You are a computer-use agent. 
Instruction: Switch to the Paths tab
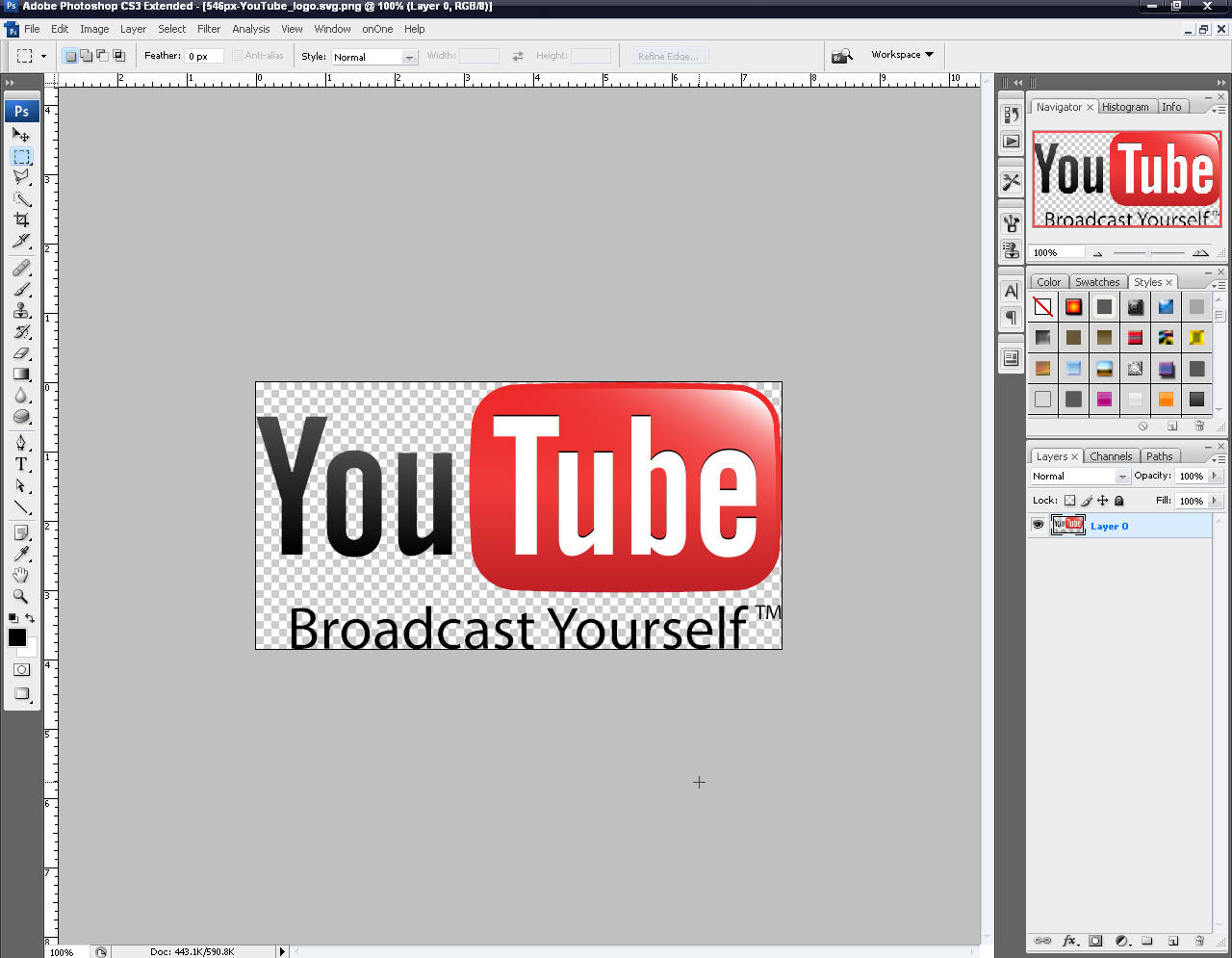(1160, 456)
